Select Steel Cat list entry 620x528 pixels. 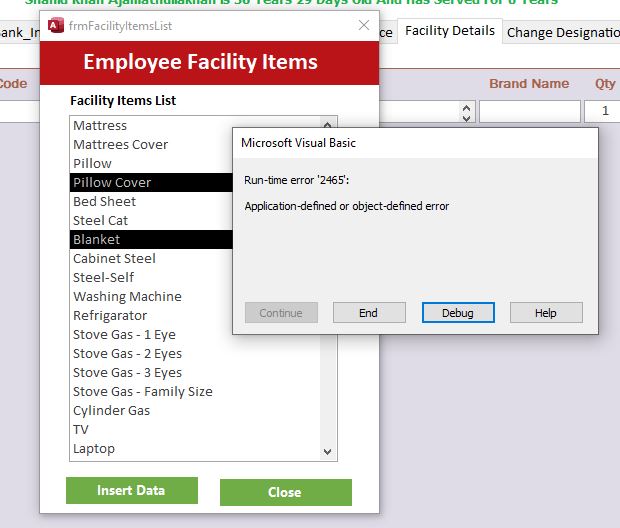pos(150,220)
